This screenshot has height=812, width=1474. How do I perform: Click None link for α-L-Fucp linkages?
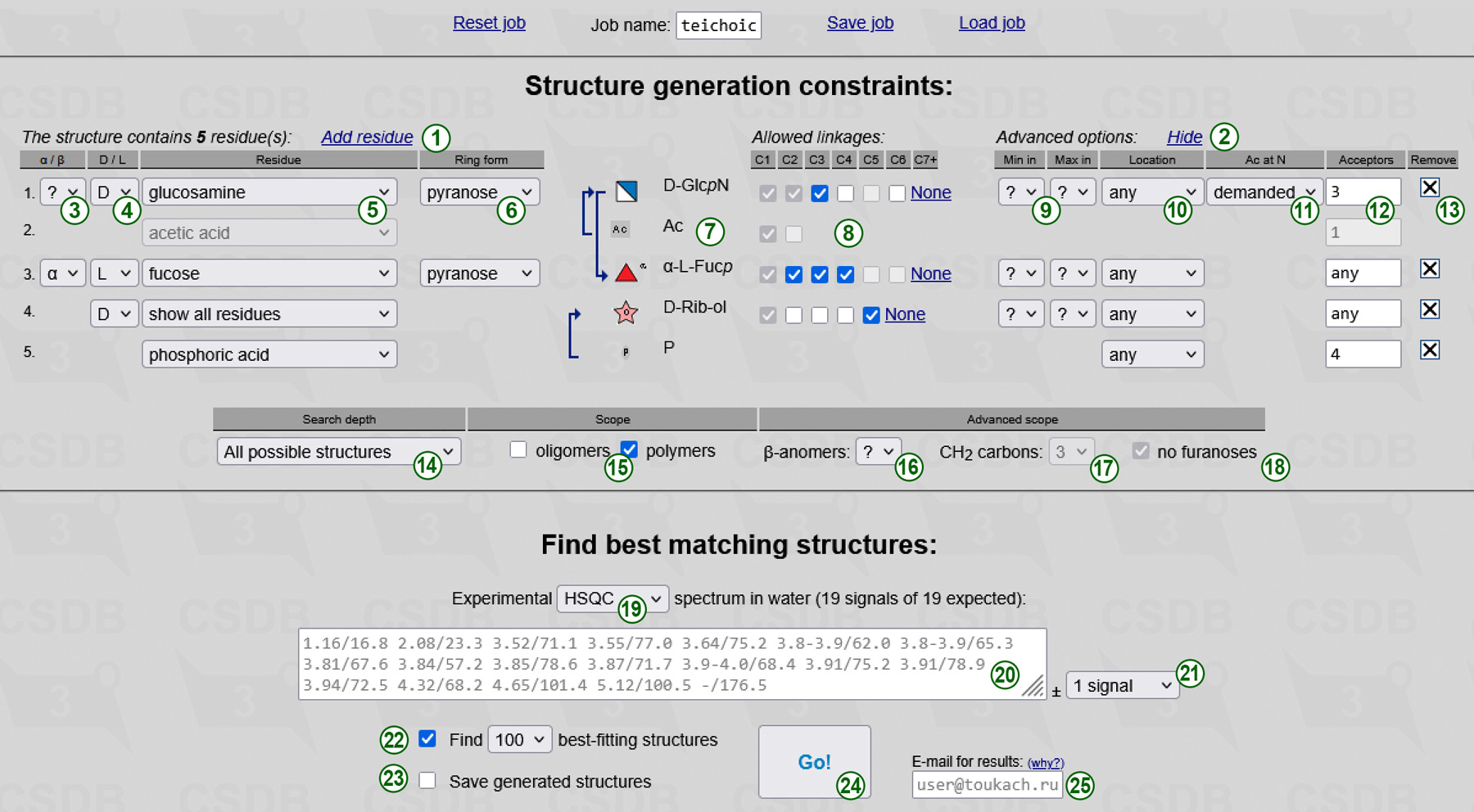point(930,273)
